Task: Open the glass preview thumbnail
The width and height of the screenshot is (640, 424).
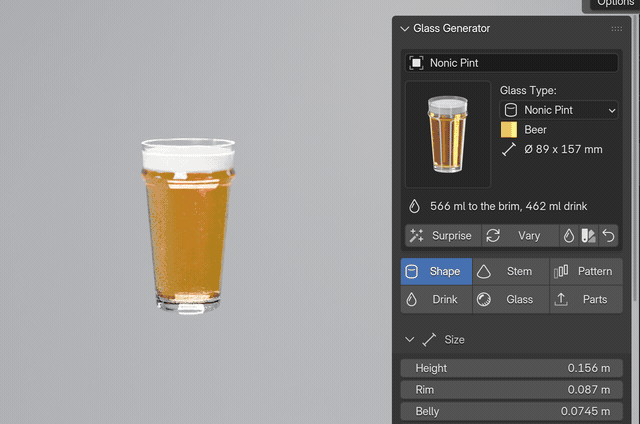Action: (448, 134)
